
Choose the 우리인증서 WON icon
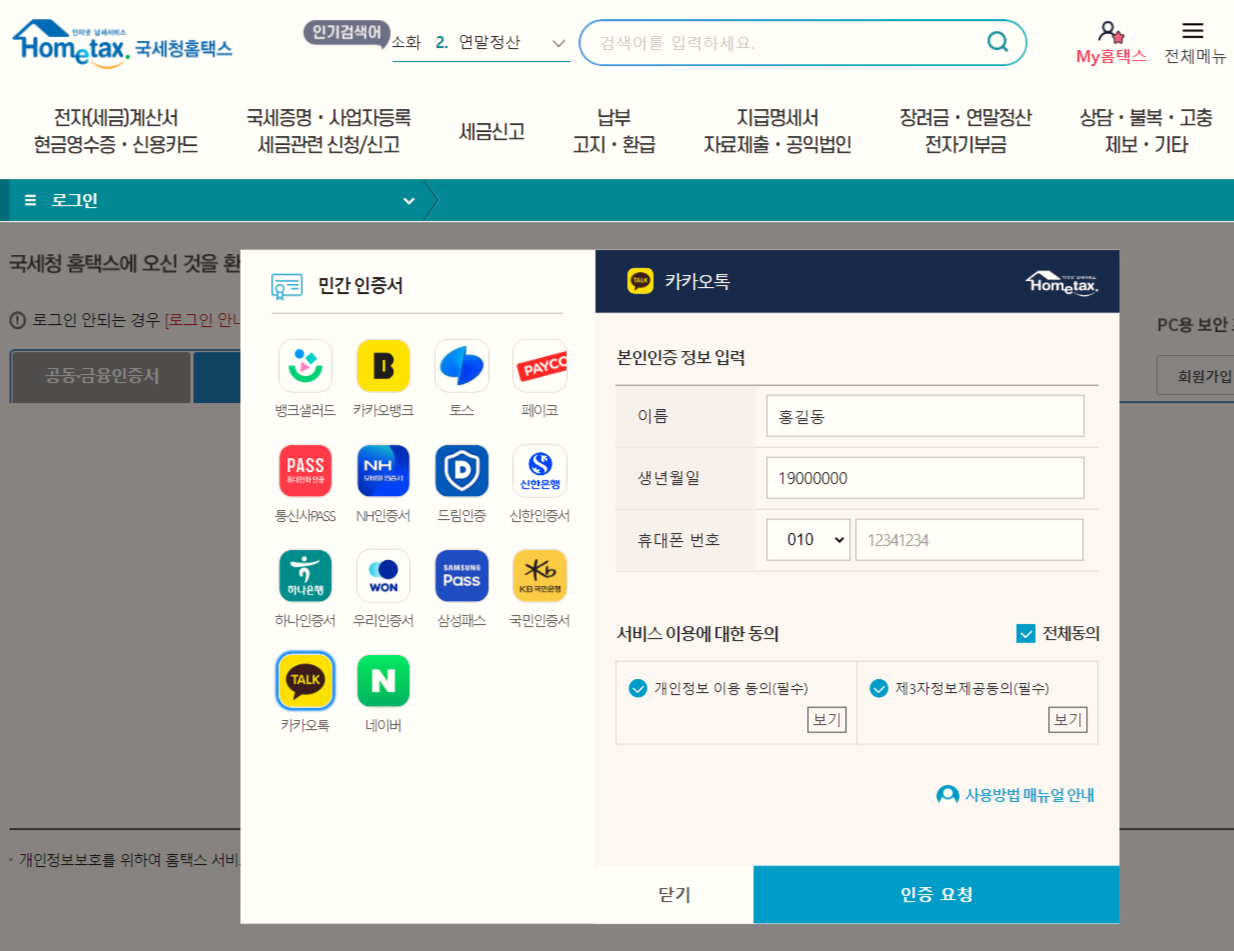[383, 576]
